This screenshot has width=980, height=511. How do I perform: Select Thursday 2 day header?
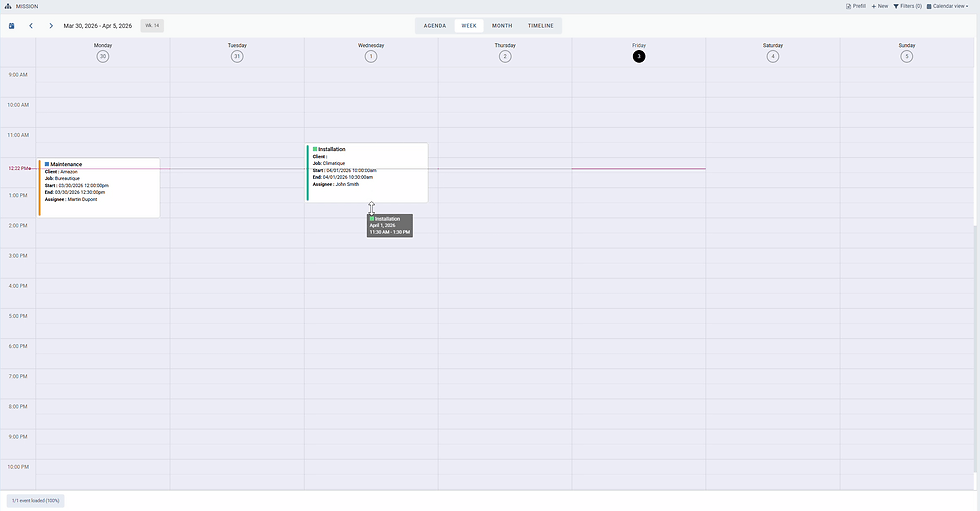pos(505,52)
